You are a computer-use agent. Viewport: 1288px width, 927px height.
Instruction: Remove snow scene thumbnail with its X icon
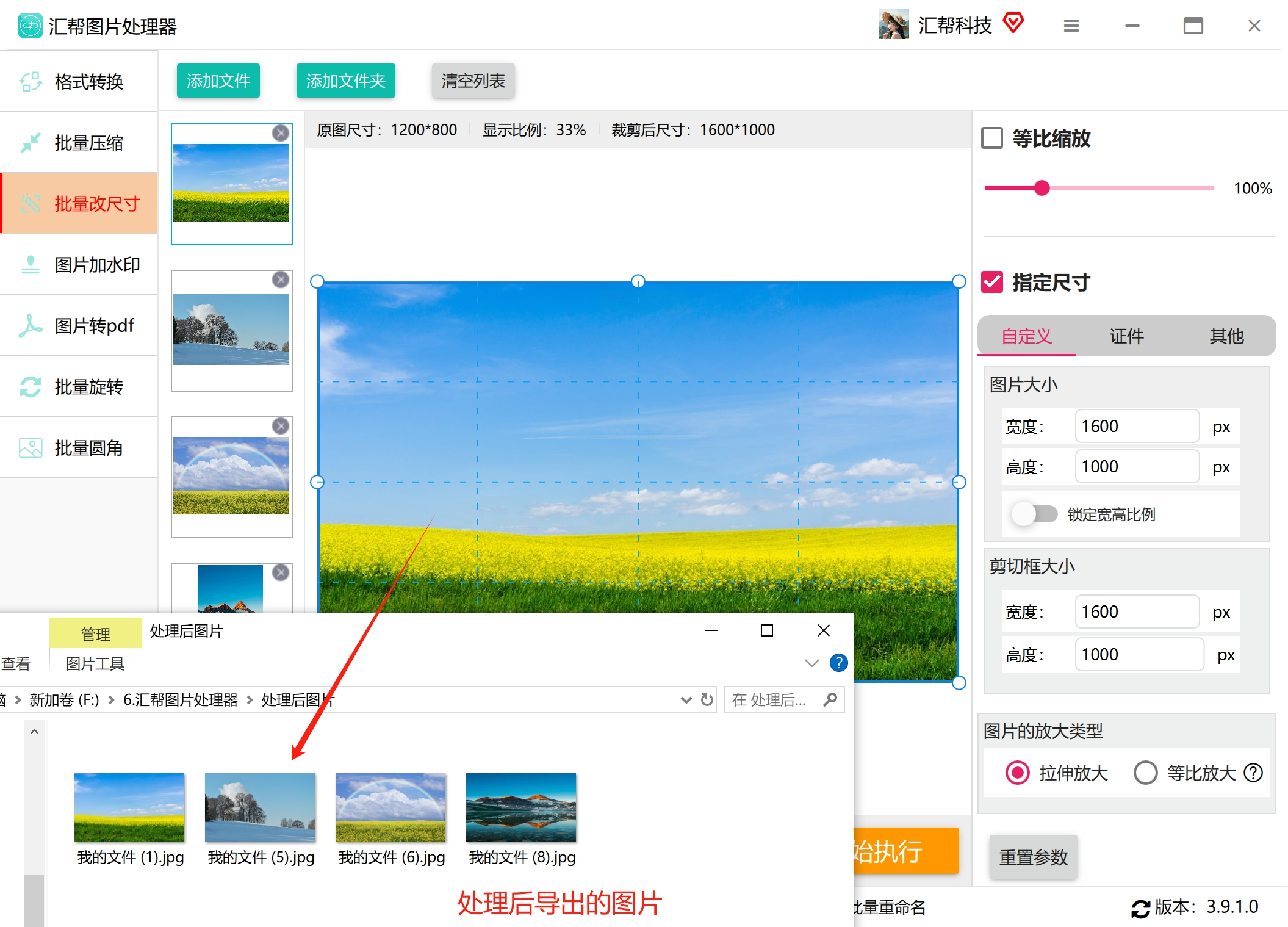pos(281,280)
